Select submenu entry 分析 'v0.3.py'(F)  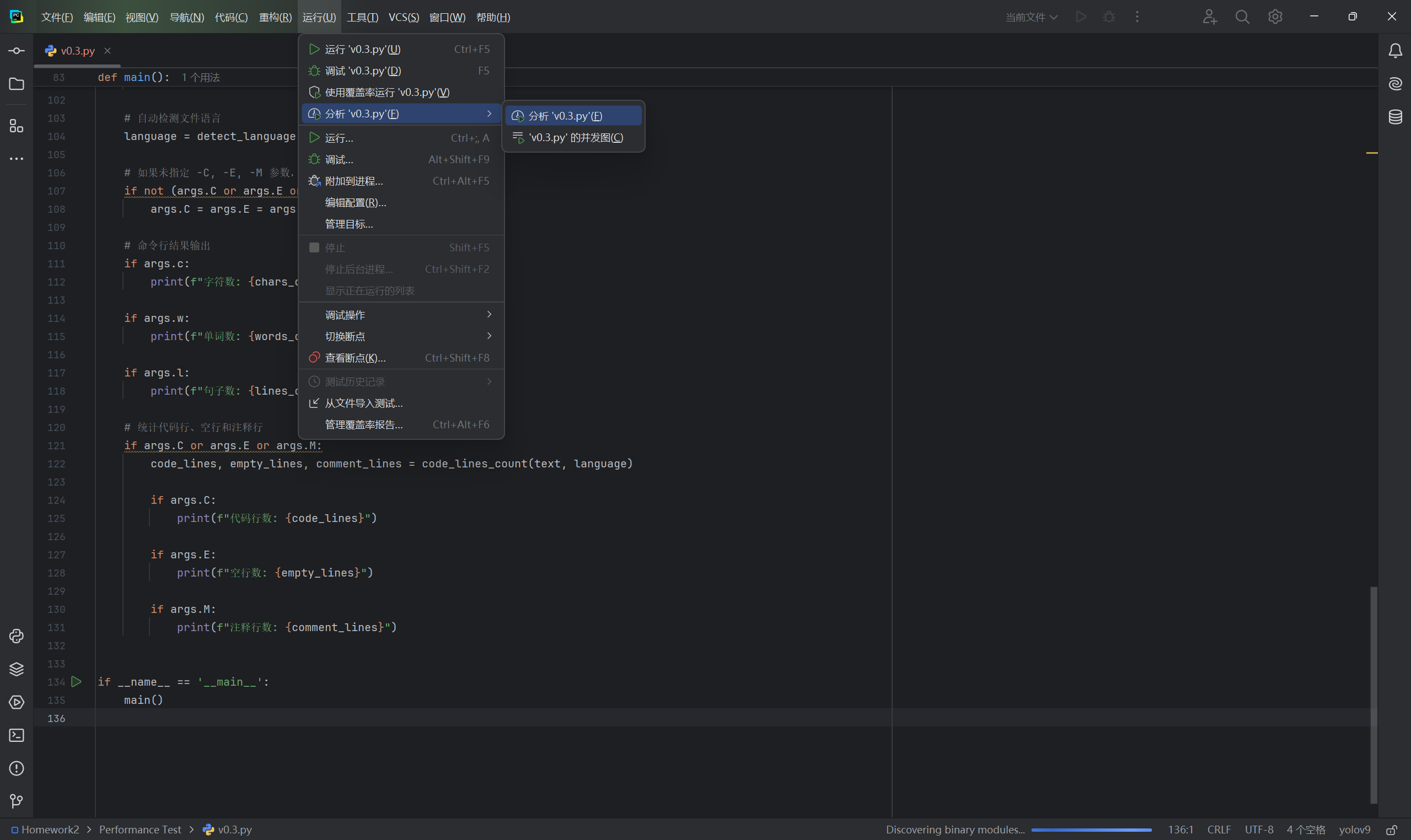573,116
